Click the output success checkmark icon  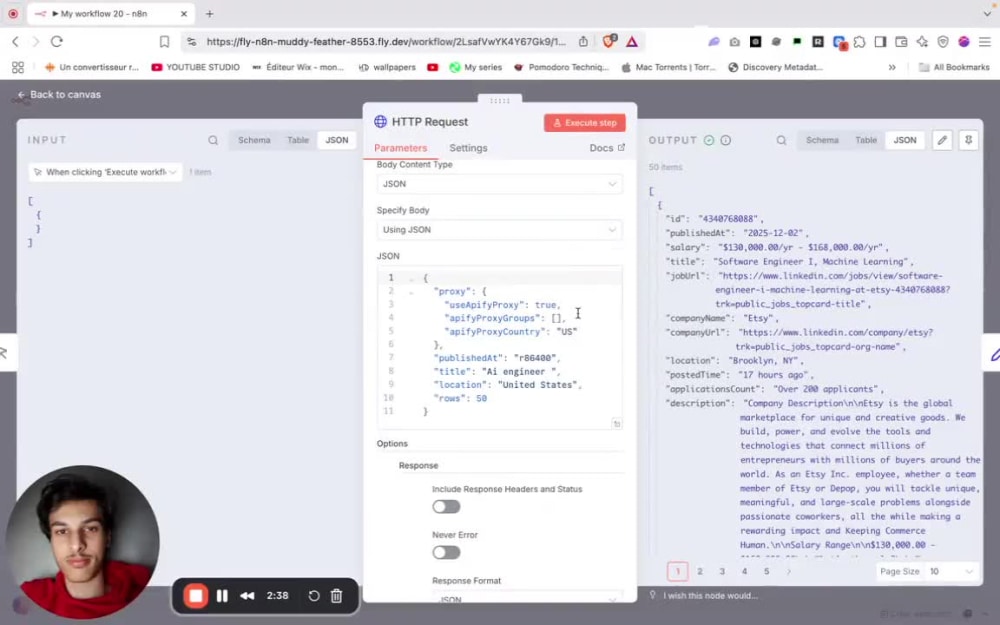coord(709,140)
